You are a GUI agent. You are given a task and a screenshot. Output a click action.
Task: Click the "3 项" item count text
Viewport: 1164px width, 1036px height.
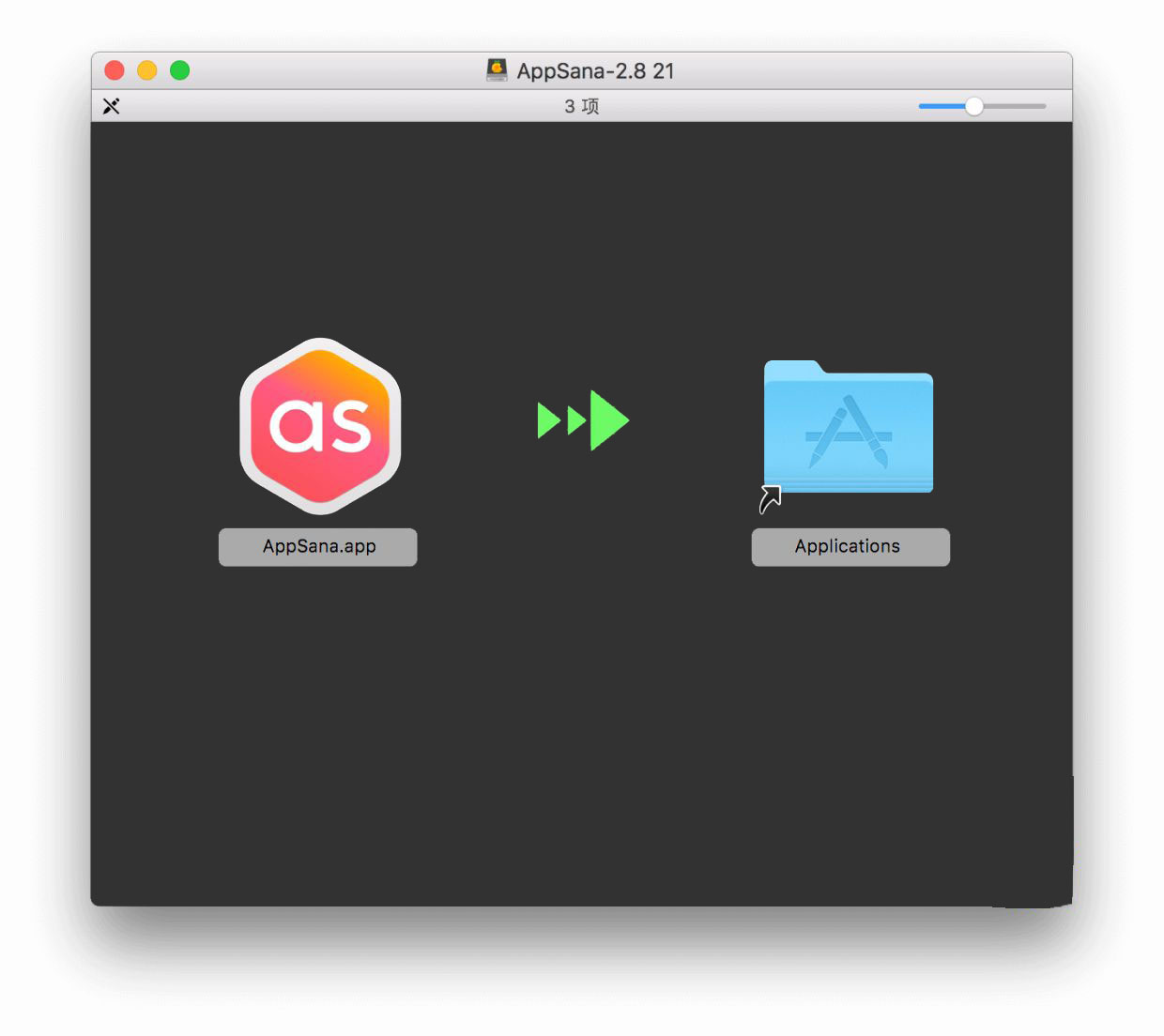(x=582, y=106)
